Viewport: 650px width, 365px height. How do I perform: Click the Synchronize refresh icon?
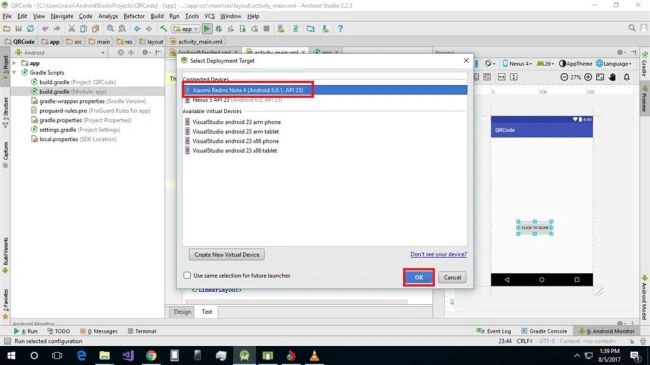coord(30,29)
